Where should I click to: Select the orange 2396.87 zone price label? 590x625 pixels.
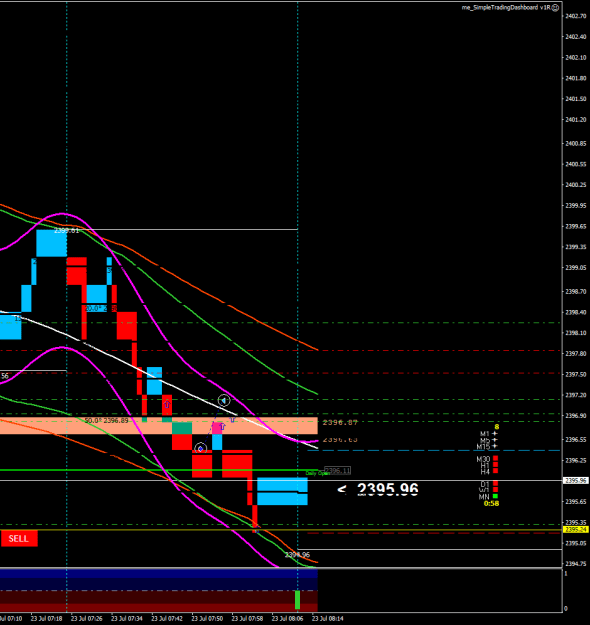[340, 423]
